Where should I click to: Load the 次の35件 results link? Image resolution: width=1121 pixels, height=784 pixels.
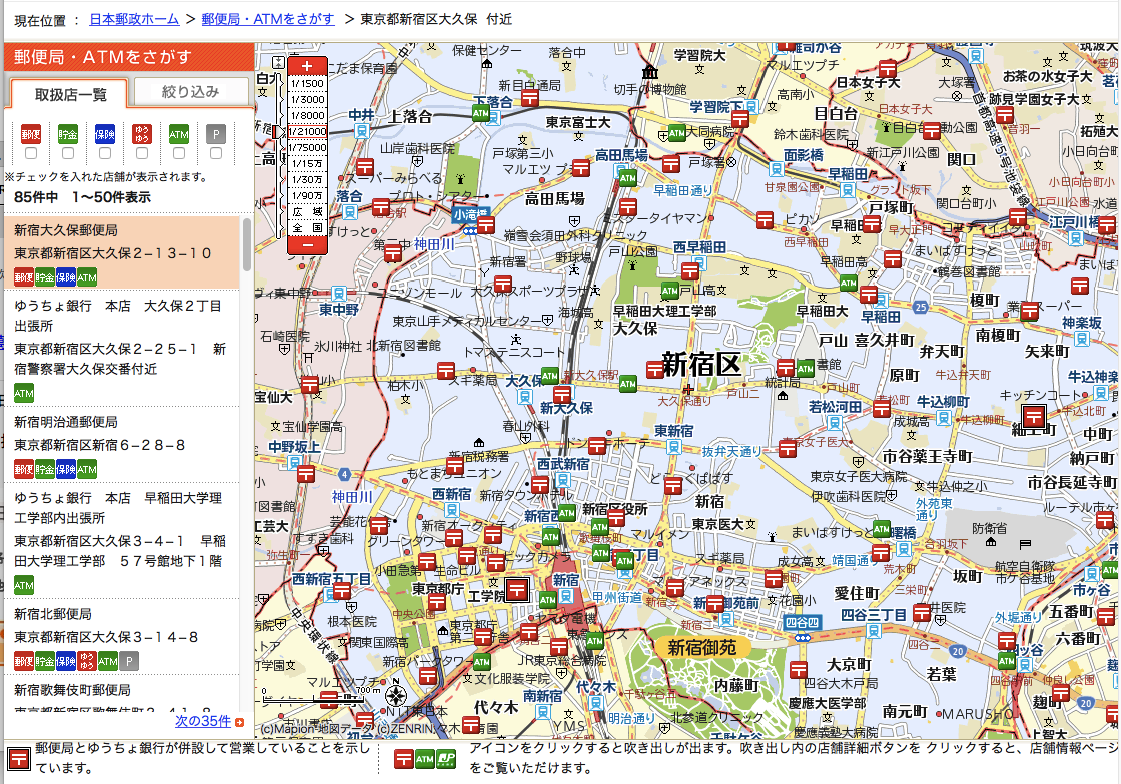click(x=203, y=720)
